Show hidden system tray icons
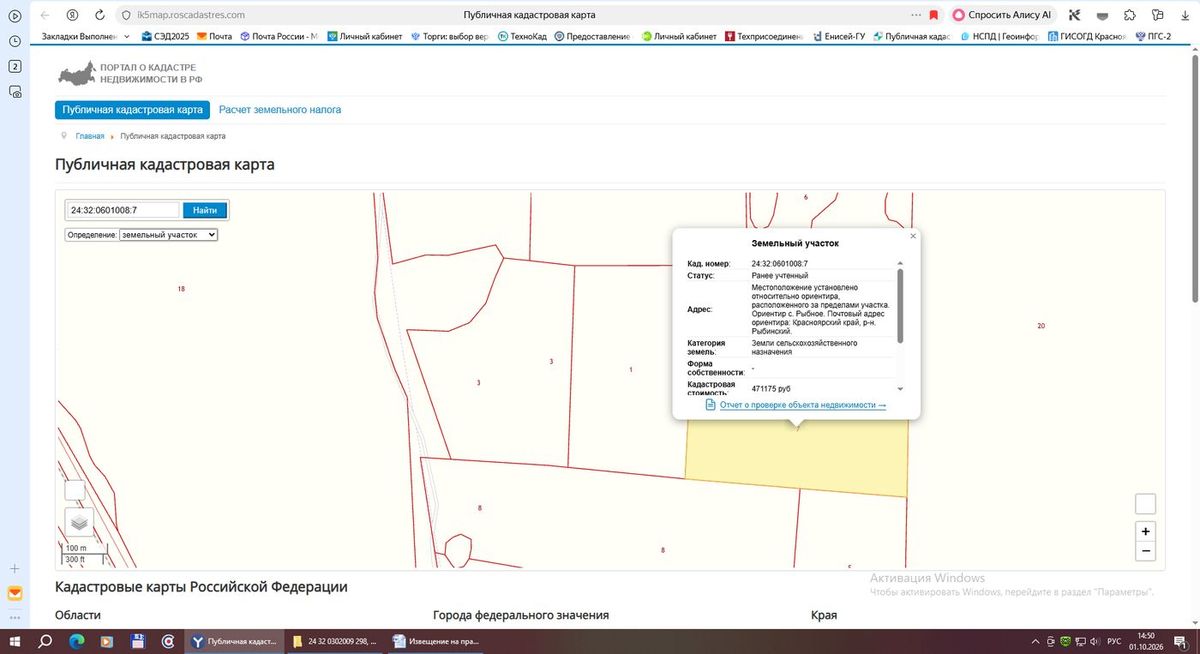Image resolution: width=1200 pixels, height=654 pixels. (x=1035, y=641)
